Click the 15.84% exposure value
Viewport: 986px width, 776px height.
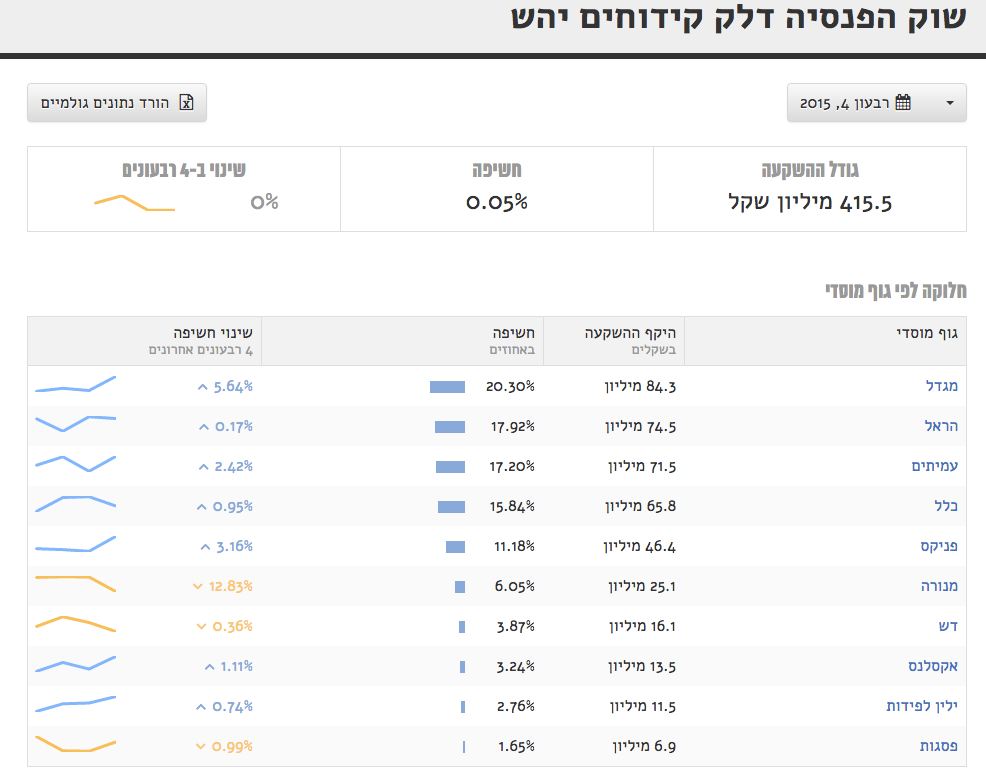click(x=512, y=506)
